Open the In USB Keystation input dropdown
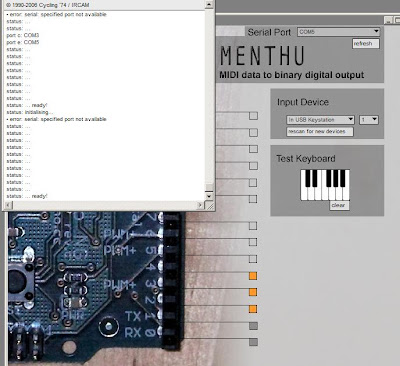This screenshot has width=400, height=366. pyautogui.click(x=320, y=120)
